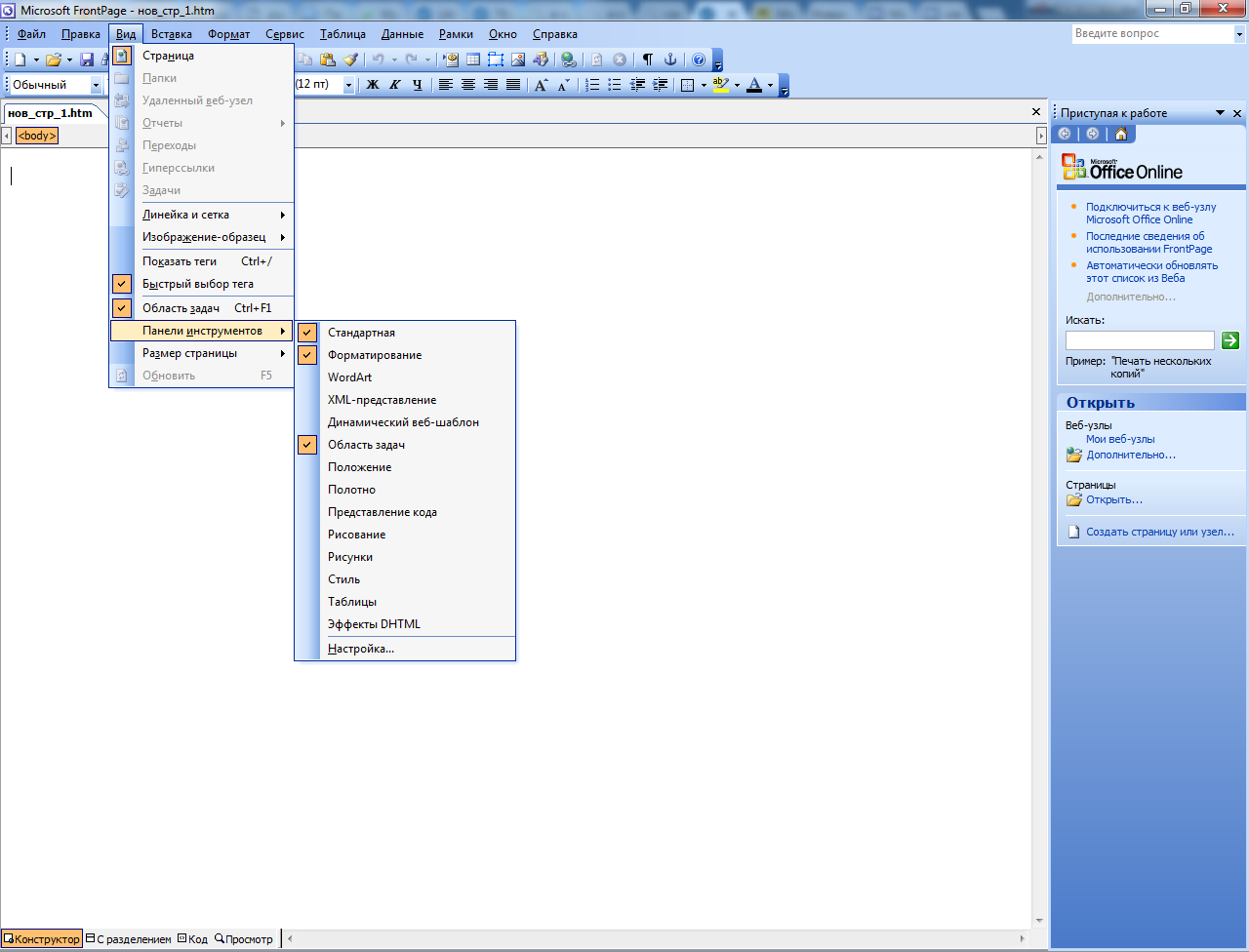Expand the Изображение-образец submenu
1249x952 pixels.
click(201, 237)
